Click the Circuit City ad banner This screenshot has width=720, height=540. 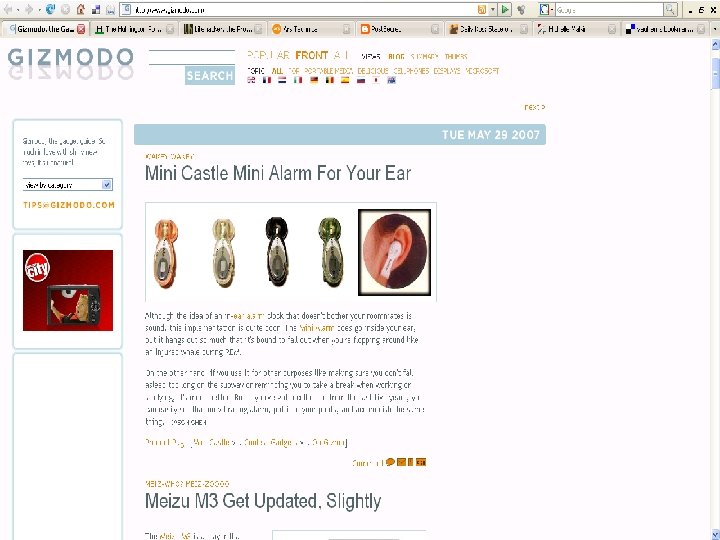[x=68, y=290]
